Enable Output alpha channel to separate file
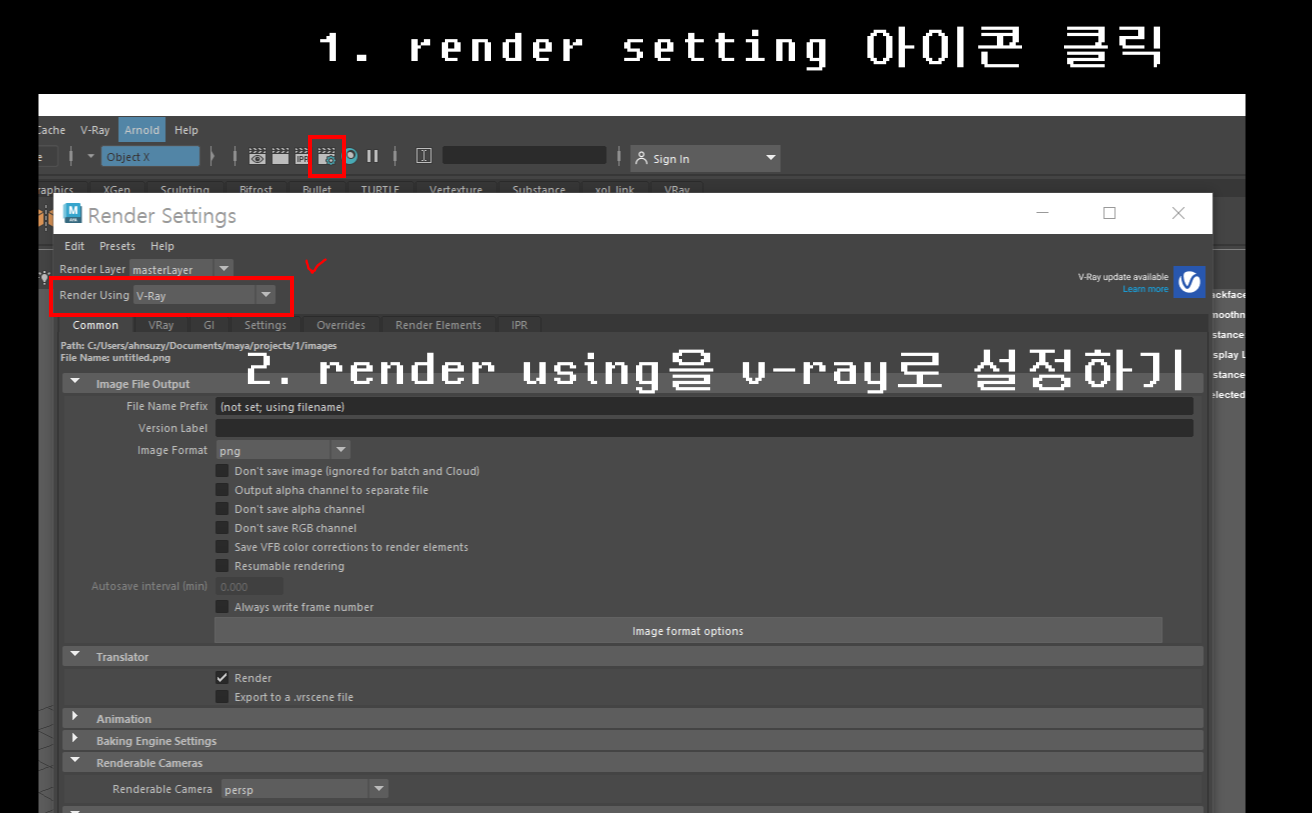 tap(222, 490)
